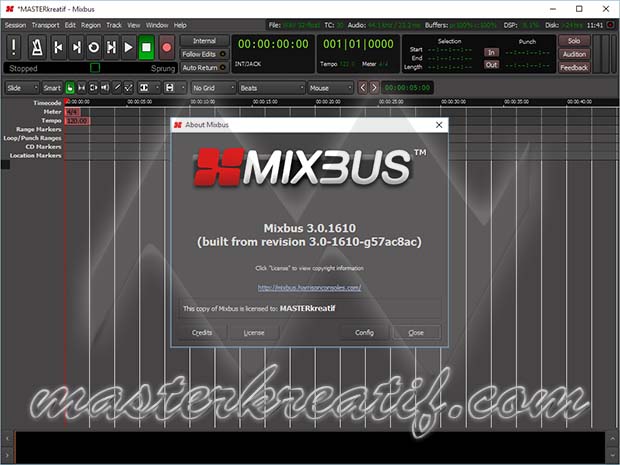Viewport: 620px width, 465px height.
Task: Open the View menu
Action: pyautogui.click(x=134, y=25)
